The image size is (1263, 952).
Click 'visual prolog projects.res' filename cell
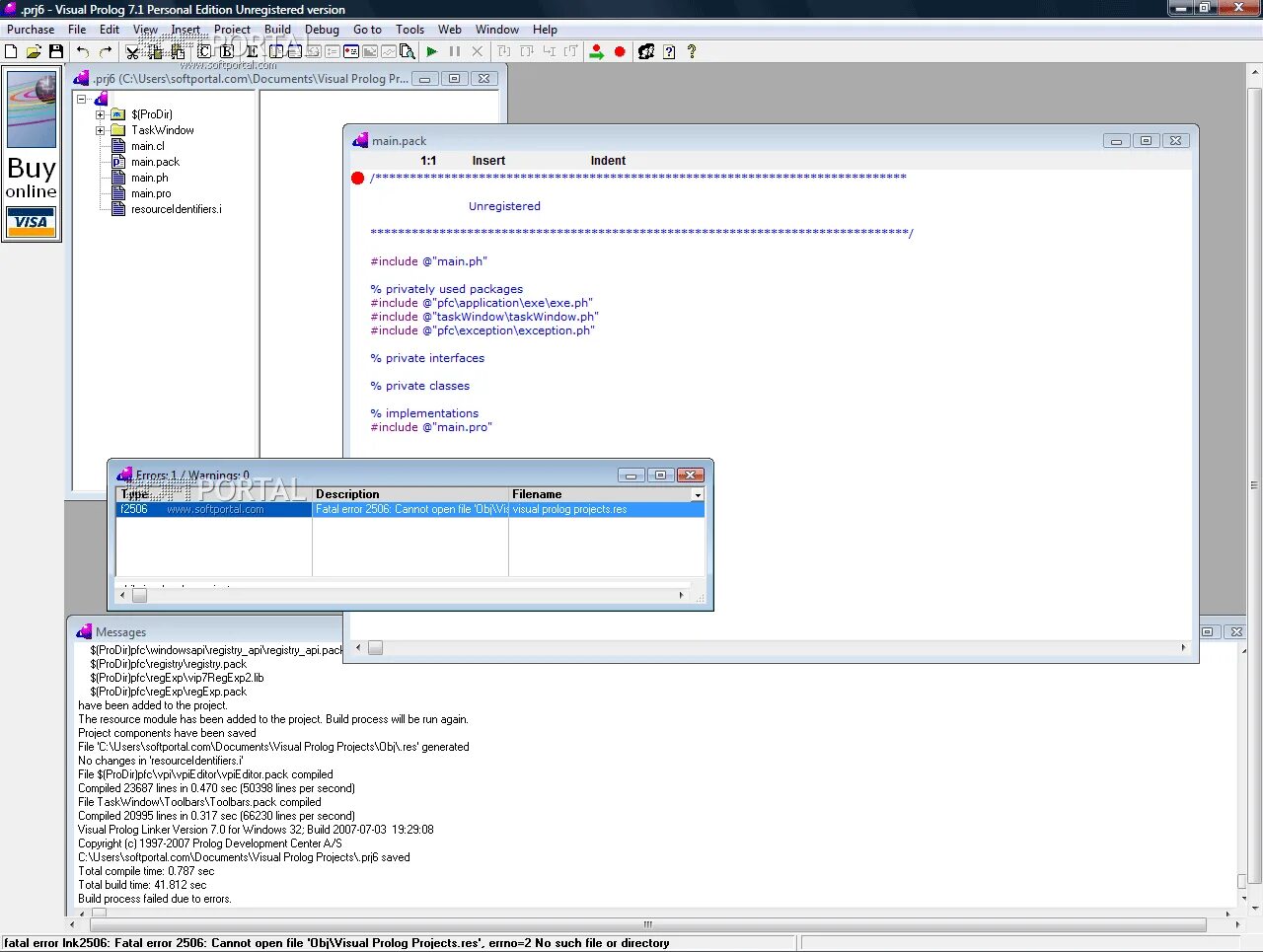coord(607,509)
